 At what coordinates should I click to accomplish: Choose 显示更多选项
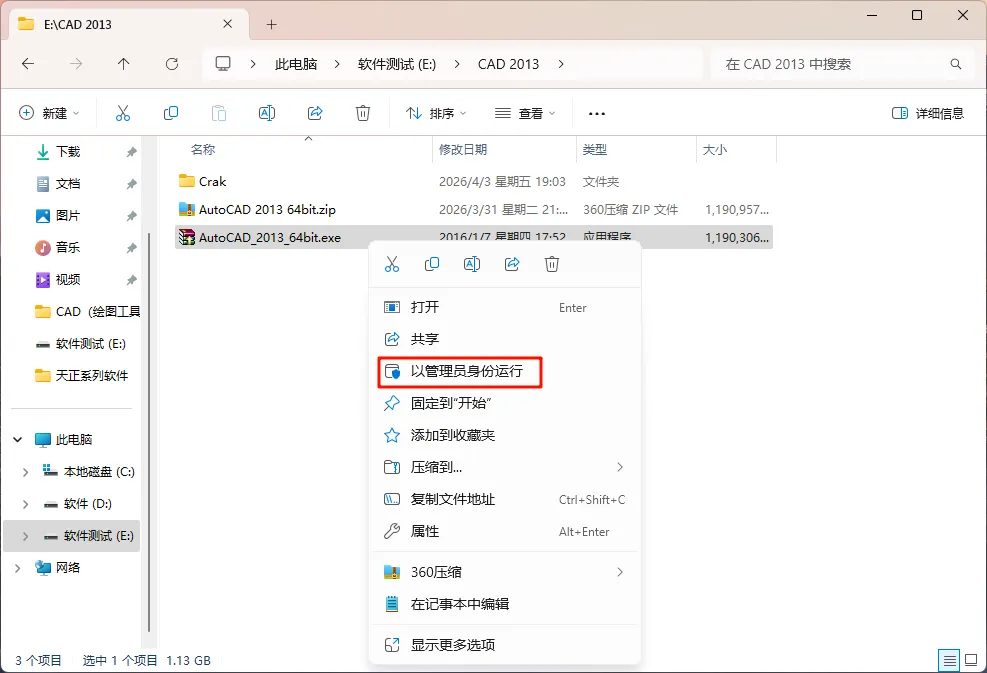pos(505,645)
